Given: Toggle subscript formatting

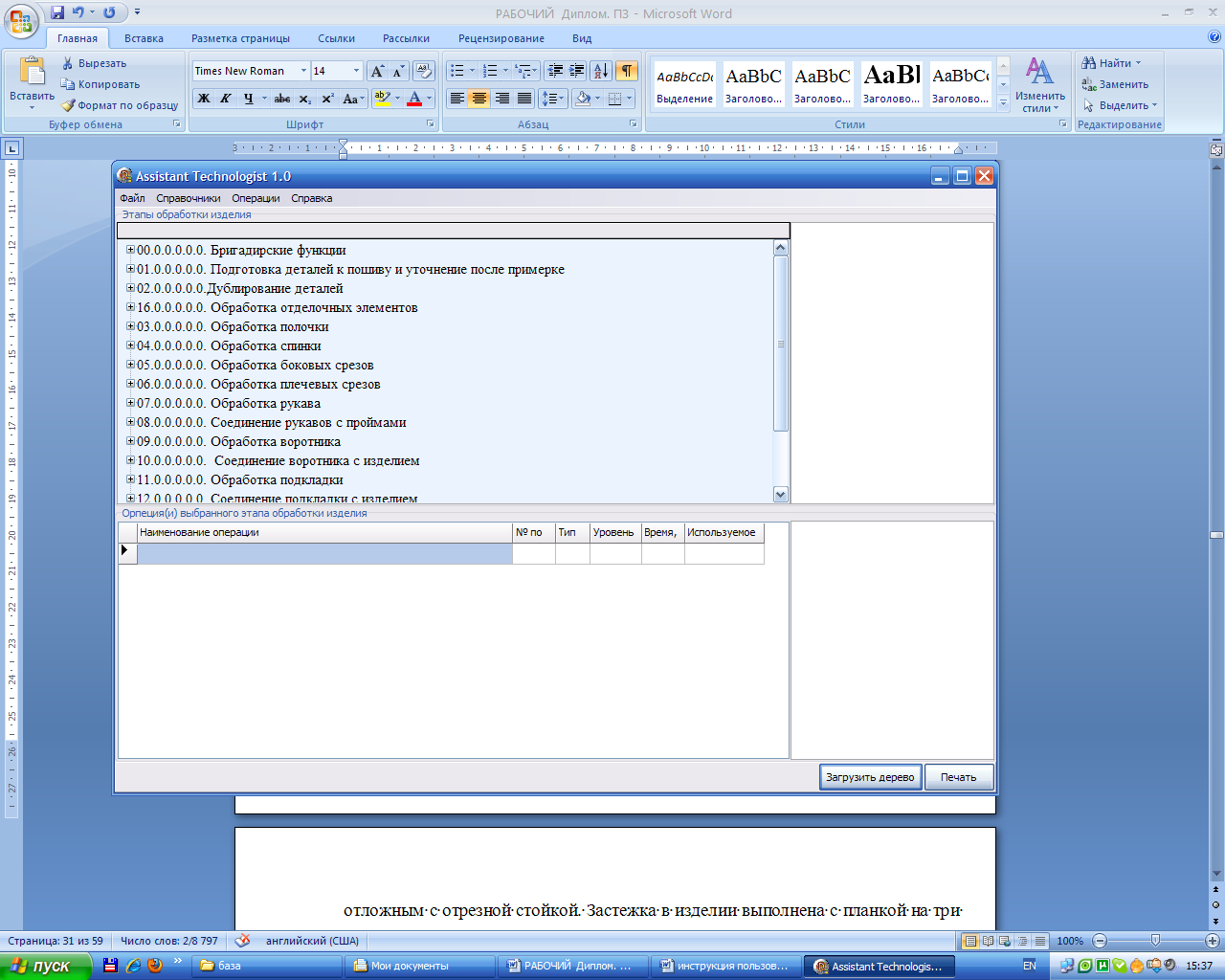Looking at the screenshot, I should [x=305, y=99].
